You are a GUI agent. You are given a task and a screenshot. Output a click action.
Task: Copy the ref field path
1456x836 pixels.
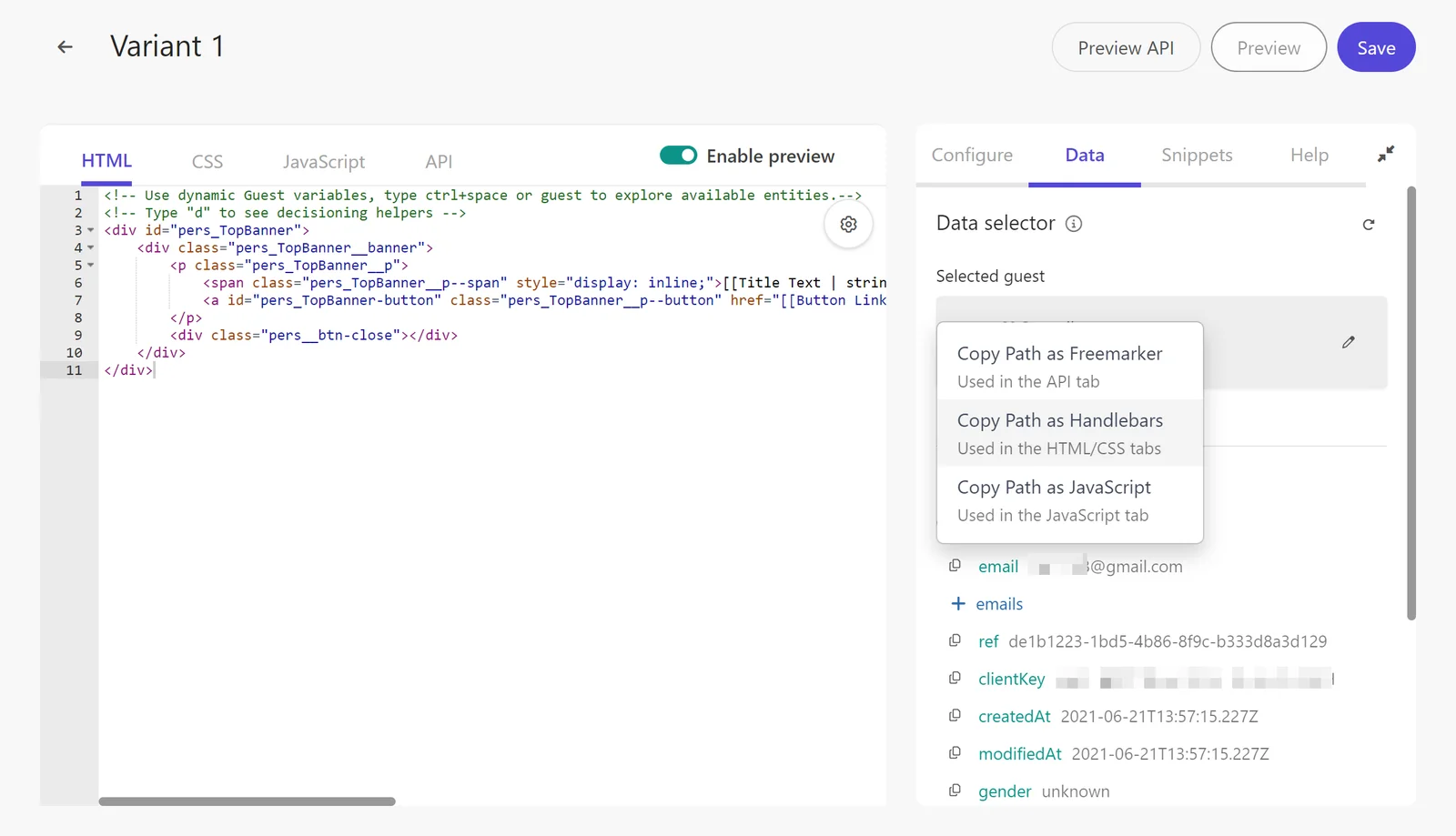point(955,640)
